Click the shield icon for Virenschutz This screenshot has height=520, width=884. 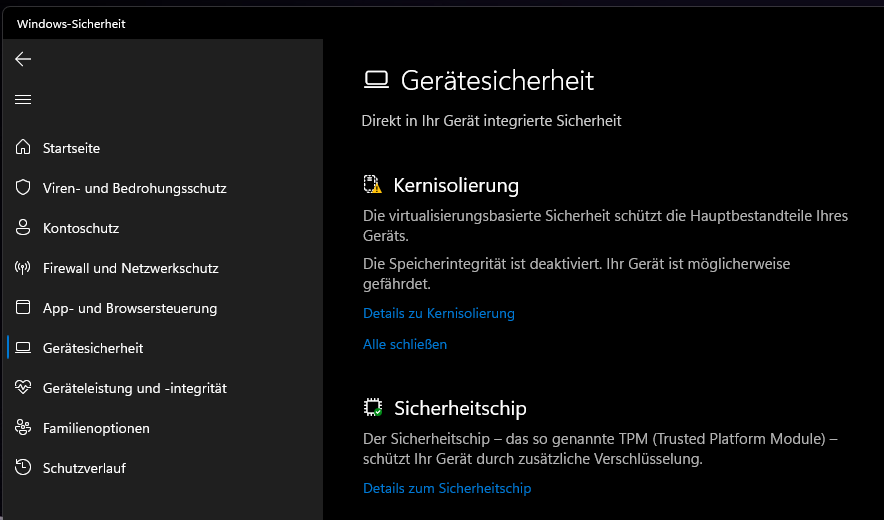(x=23, y=188)
